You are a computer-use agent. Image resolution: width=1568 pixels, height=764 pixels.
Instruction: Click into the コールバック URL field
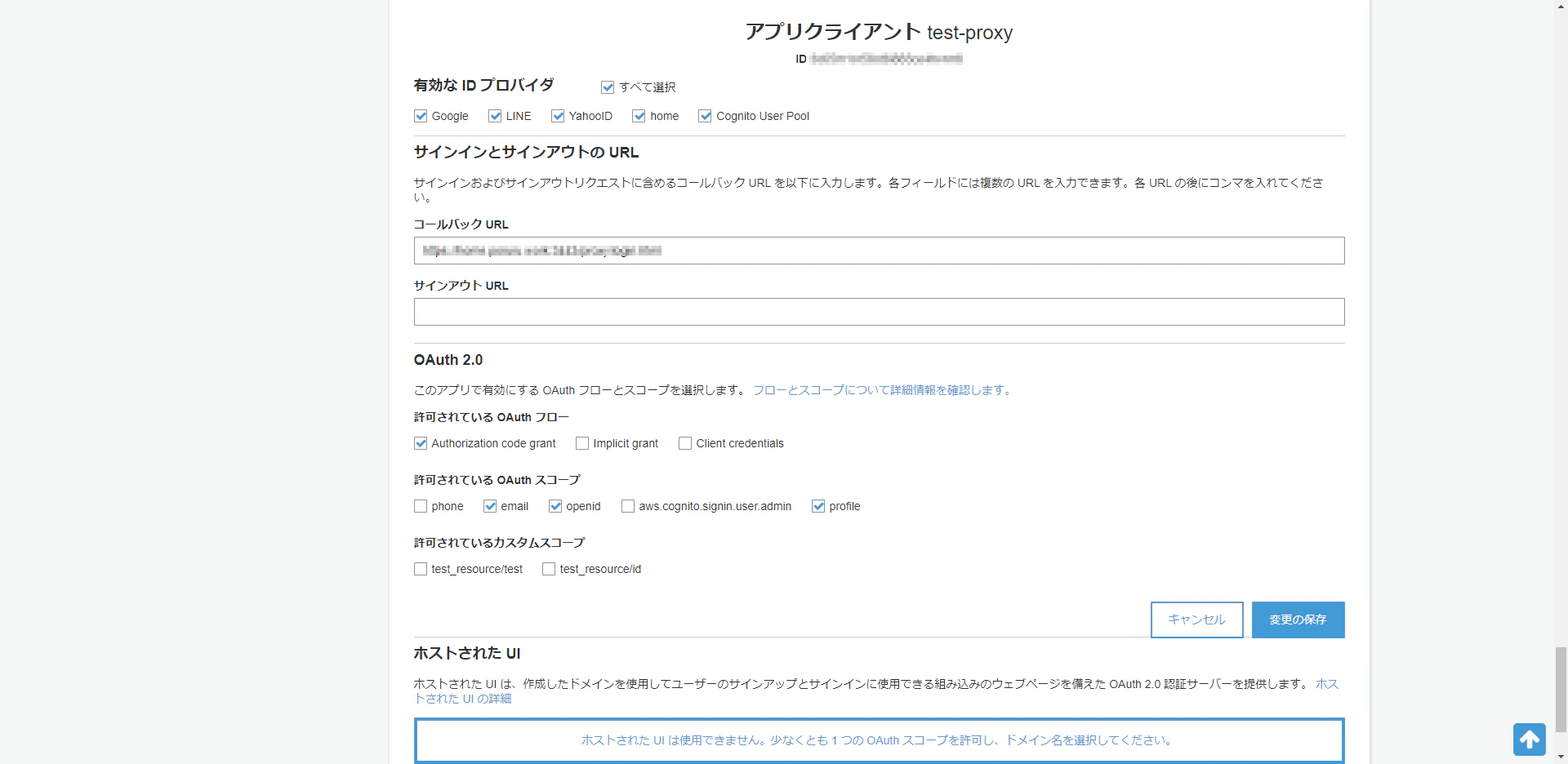(879, 251)
